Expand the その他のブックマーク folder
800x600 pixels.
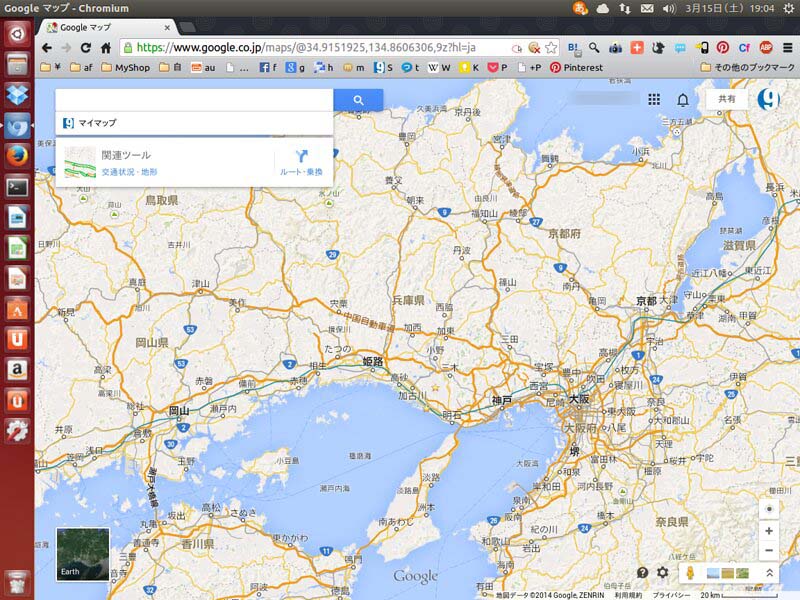click(x=746, y=68)
